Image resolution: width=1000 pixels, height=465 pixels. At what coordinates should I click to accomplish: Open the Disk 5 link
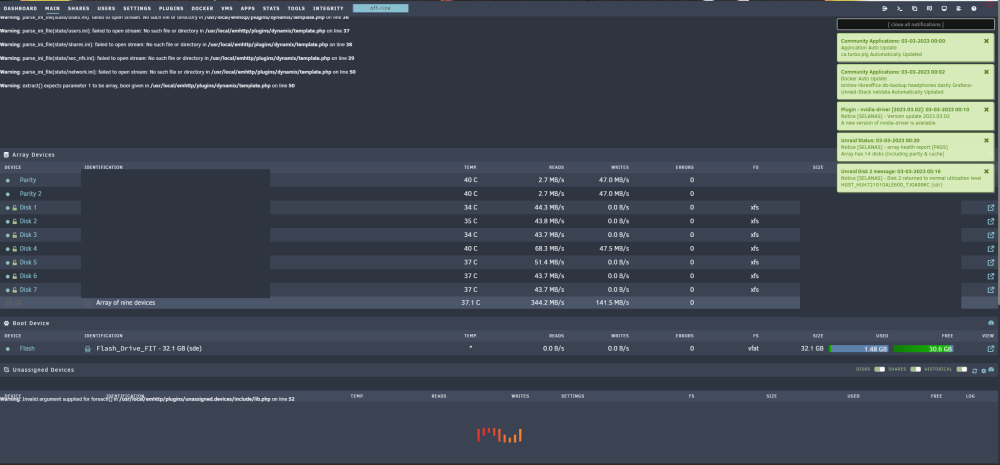click(28, 263)
